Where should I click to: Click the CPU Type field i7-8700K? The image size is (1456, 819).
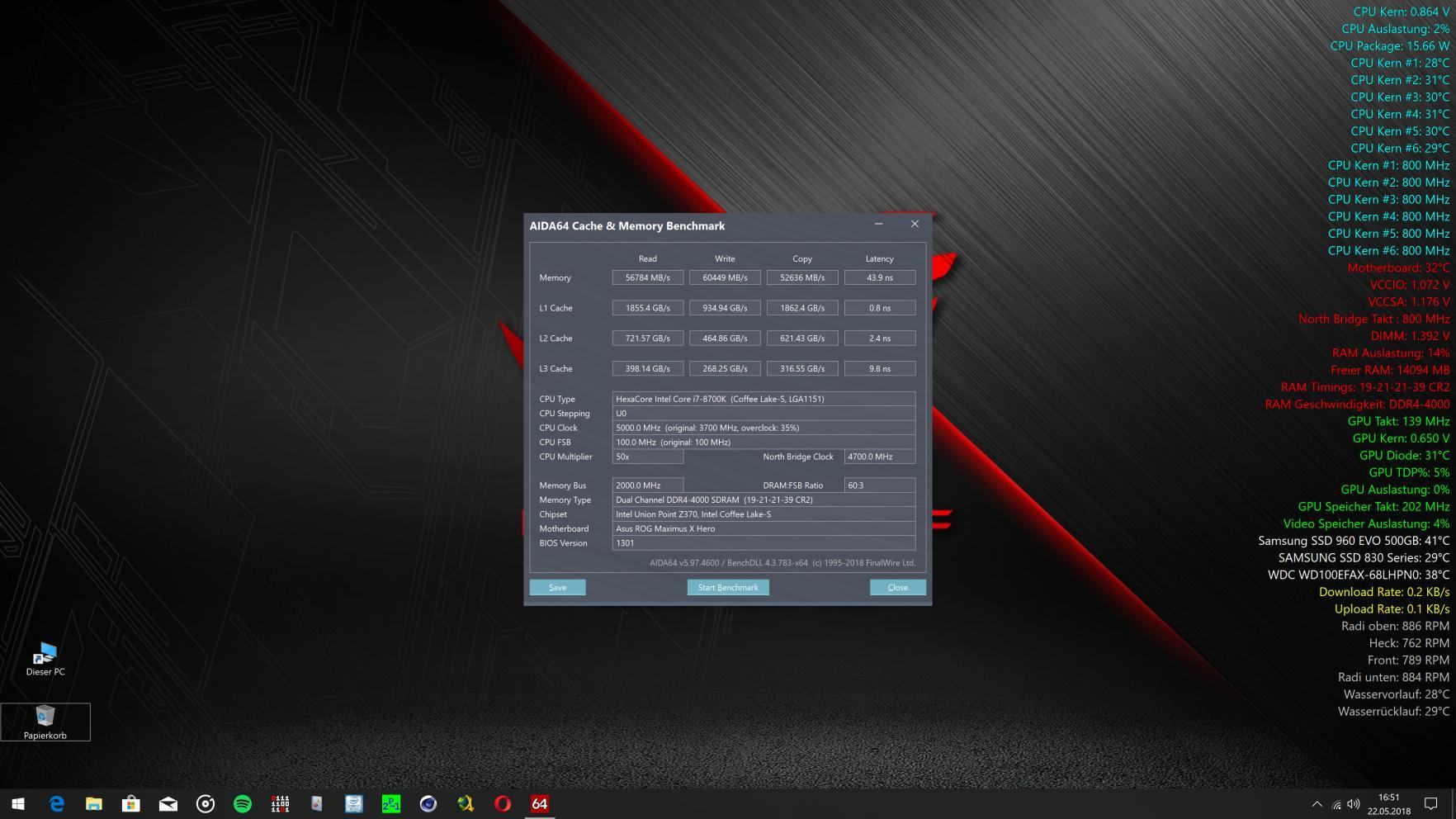(763, 399)
